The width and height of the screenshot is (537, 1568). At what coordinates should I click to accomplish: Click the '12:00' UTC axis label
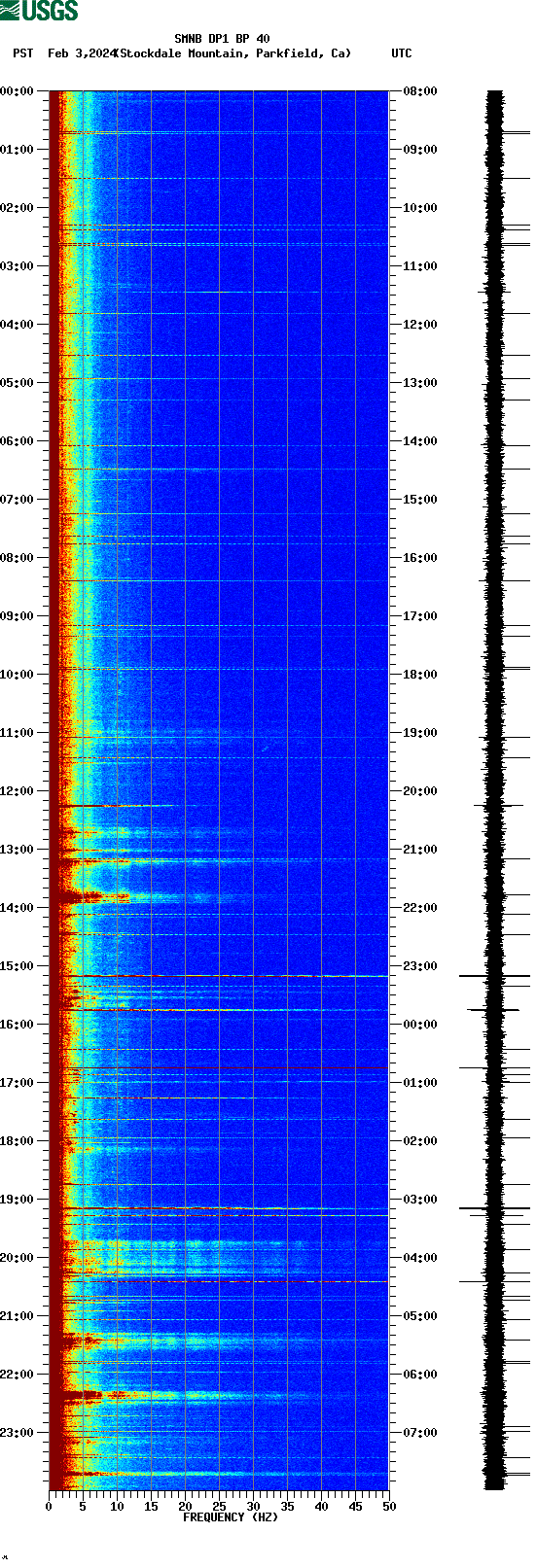420,325
